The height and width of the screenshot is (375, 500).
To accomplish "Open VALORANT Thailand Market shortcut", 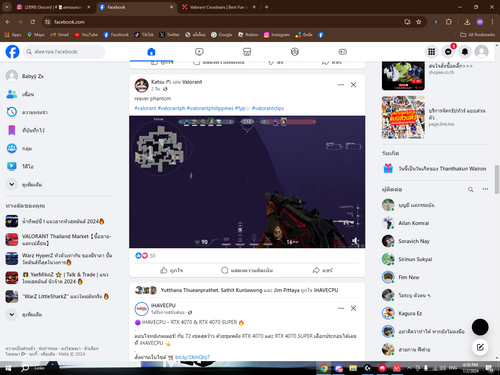I will pyautogui.click(x=59, y=239).
